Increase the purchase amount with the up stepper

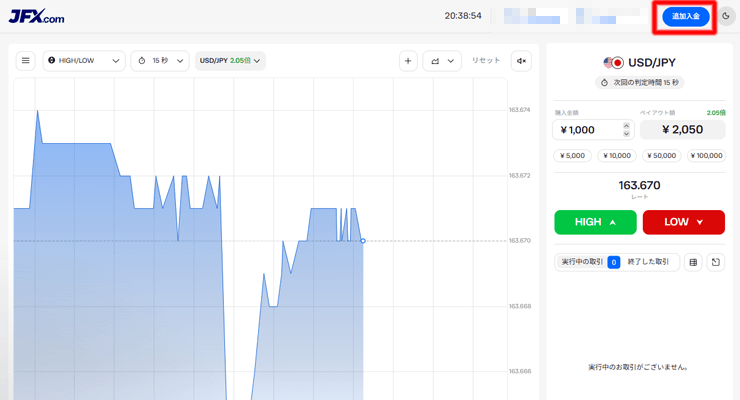[x=626, y=125]
